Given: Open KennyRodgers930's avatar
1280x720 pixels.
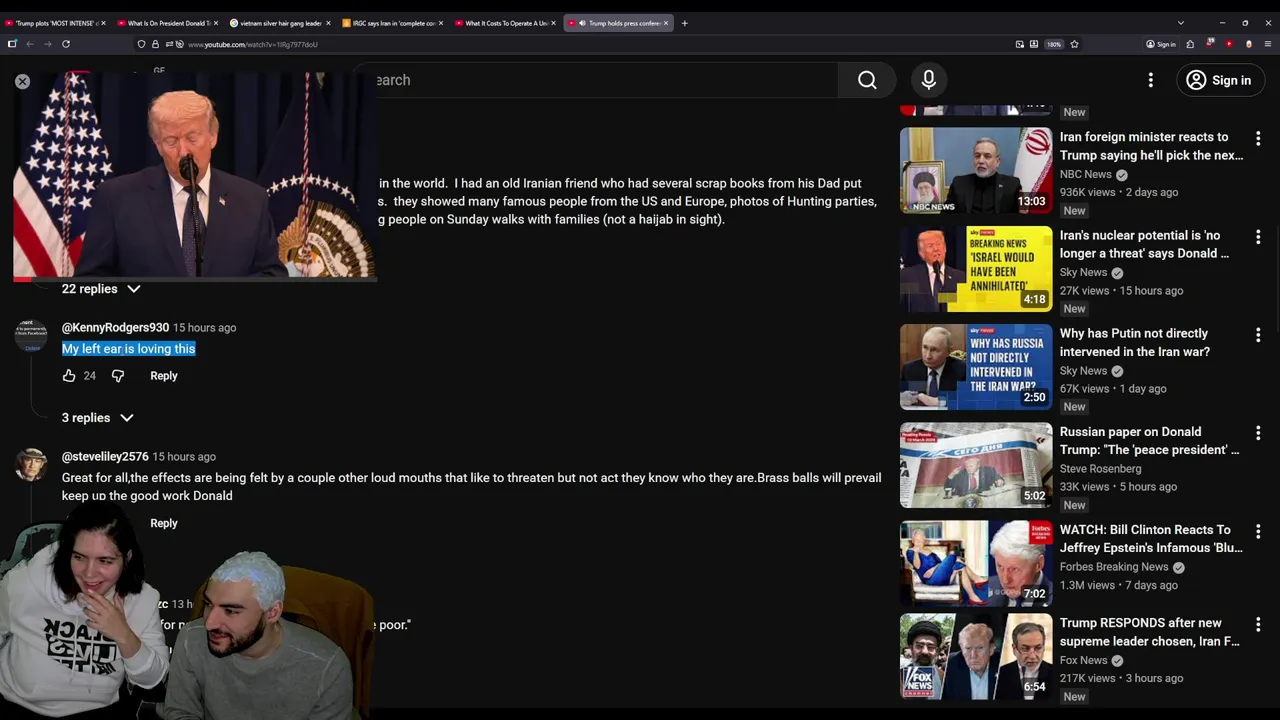Looking at the screenshot, I should pyautogui.click(x=31, y=335).
